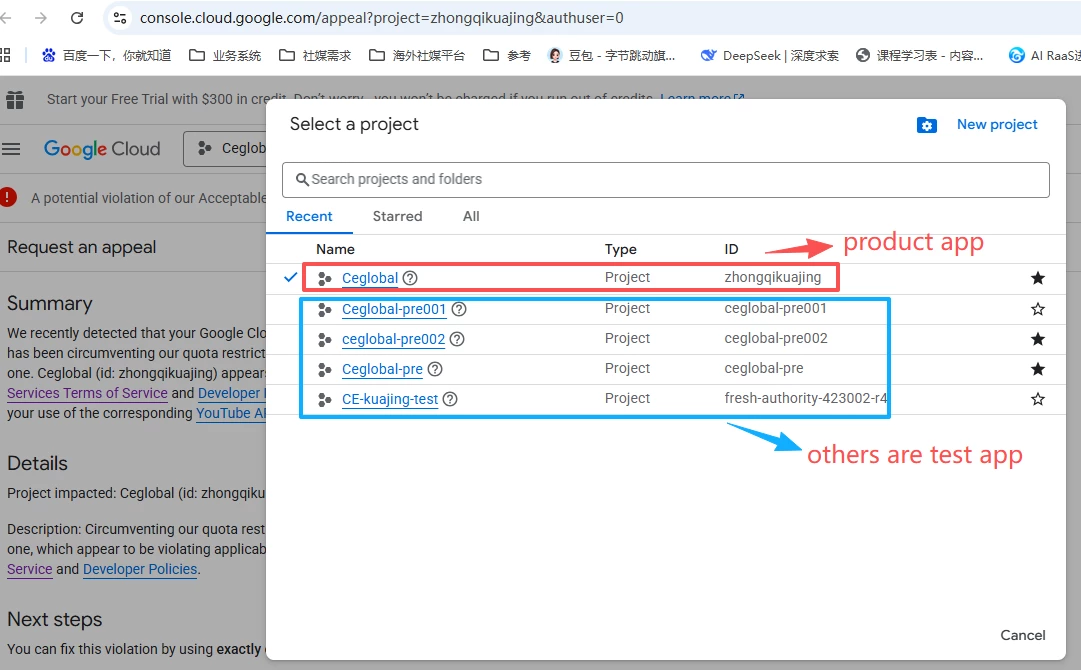Open the Ceglobal project picker button
The image size is (1081, 670).
[x=225, y=148]
